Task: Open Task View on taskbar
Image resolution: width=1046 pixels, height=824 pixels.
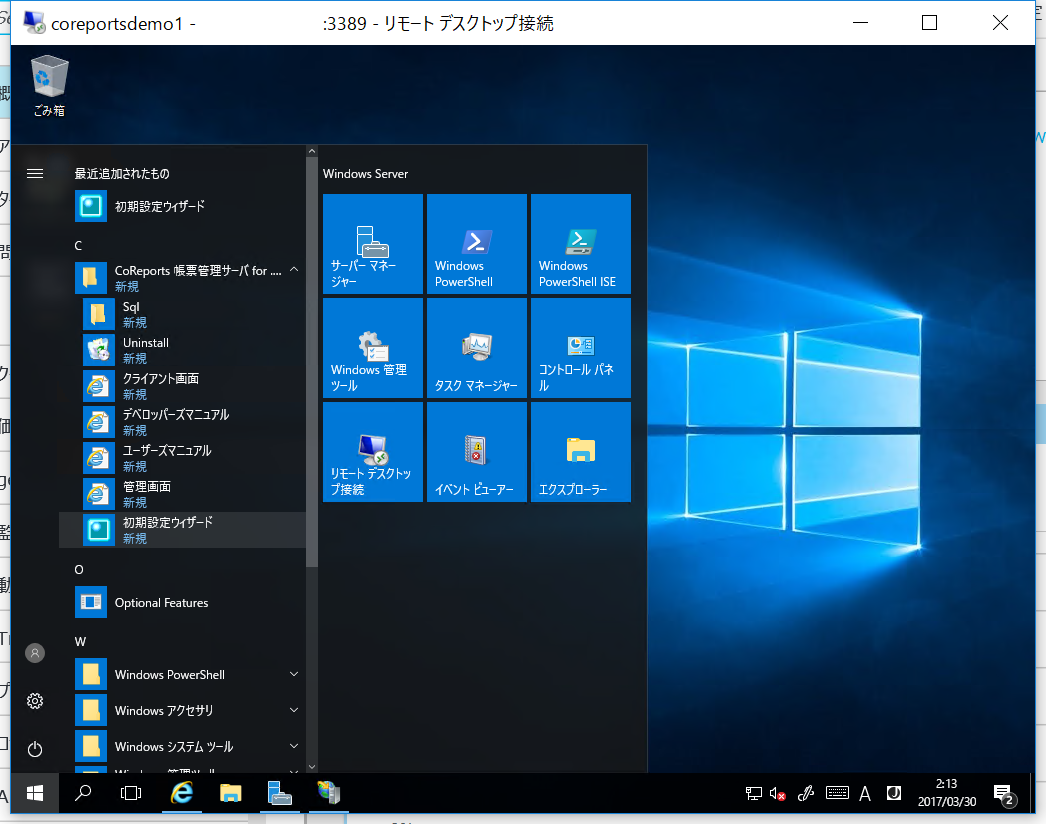Action: [131, 793]
